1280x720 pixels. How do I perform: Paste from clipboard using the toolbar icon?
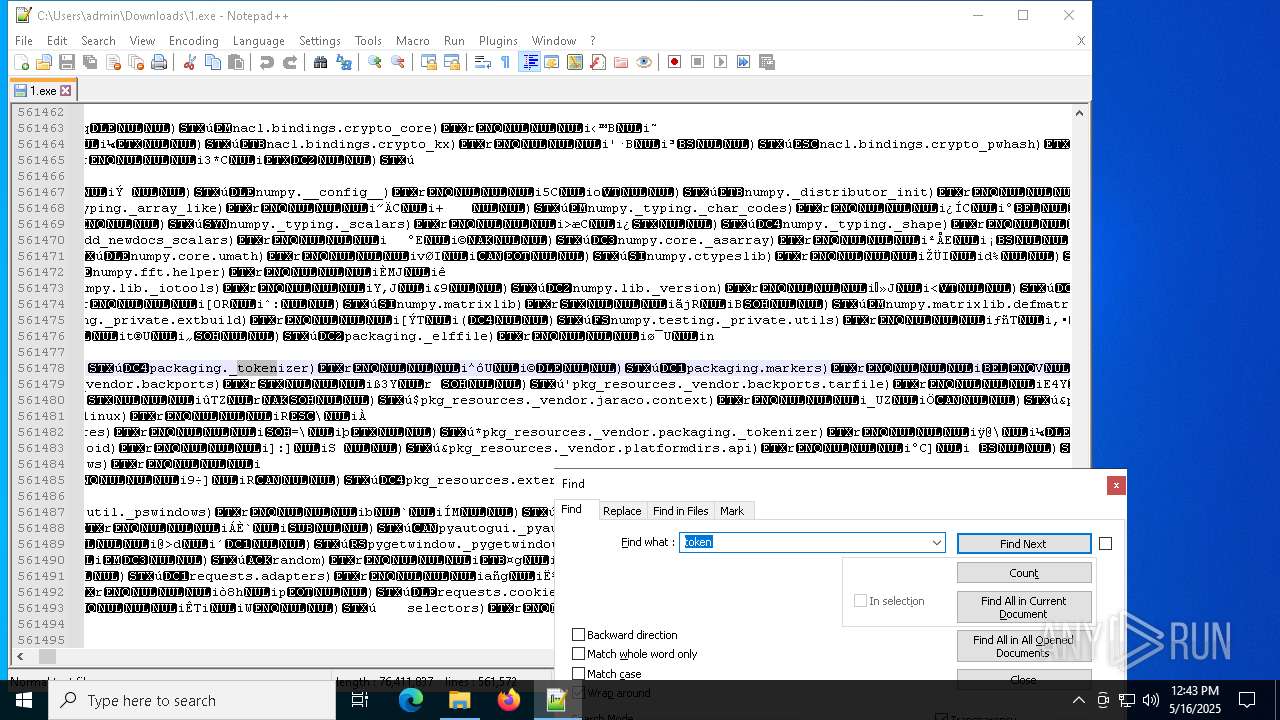click(236, 62)
